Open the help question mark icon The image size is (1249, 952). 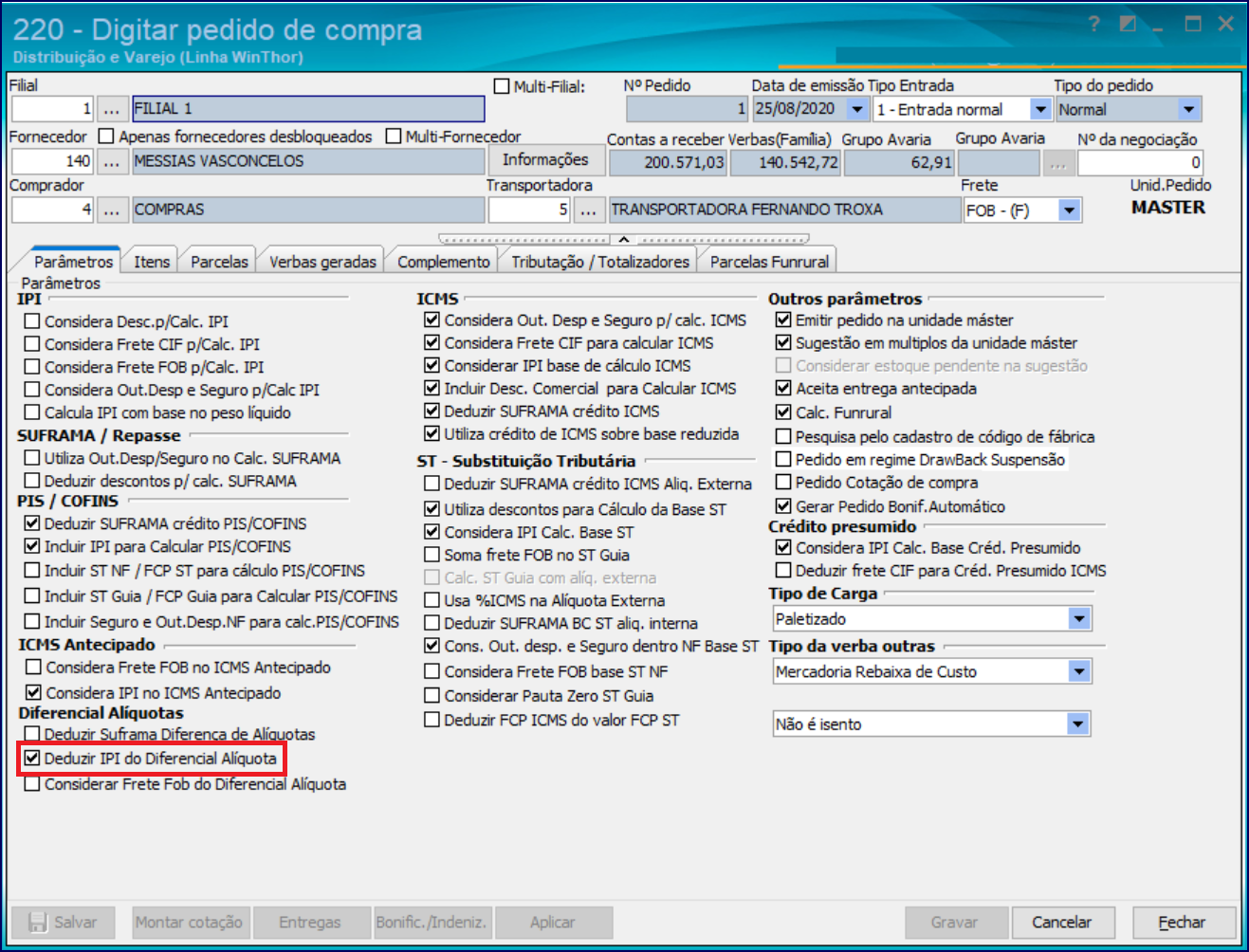click(1093, 24)
